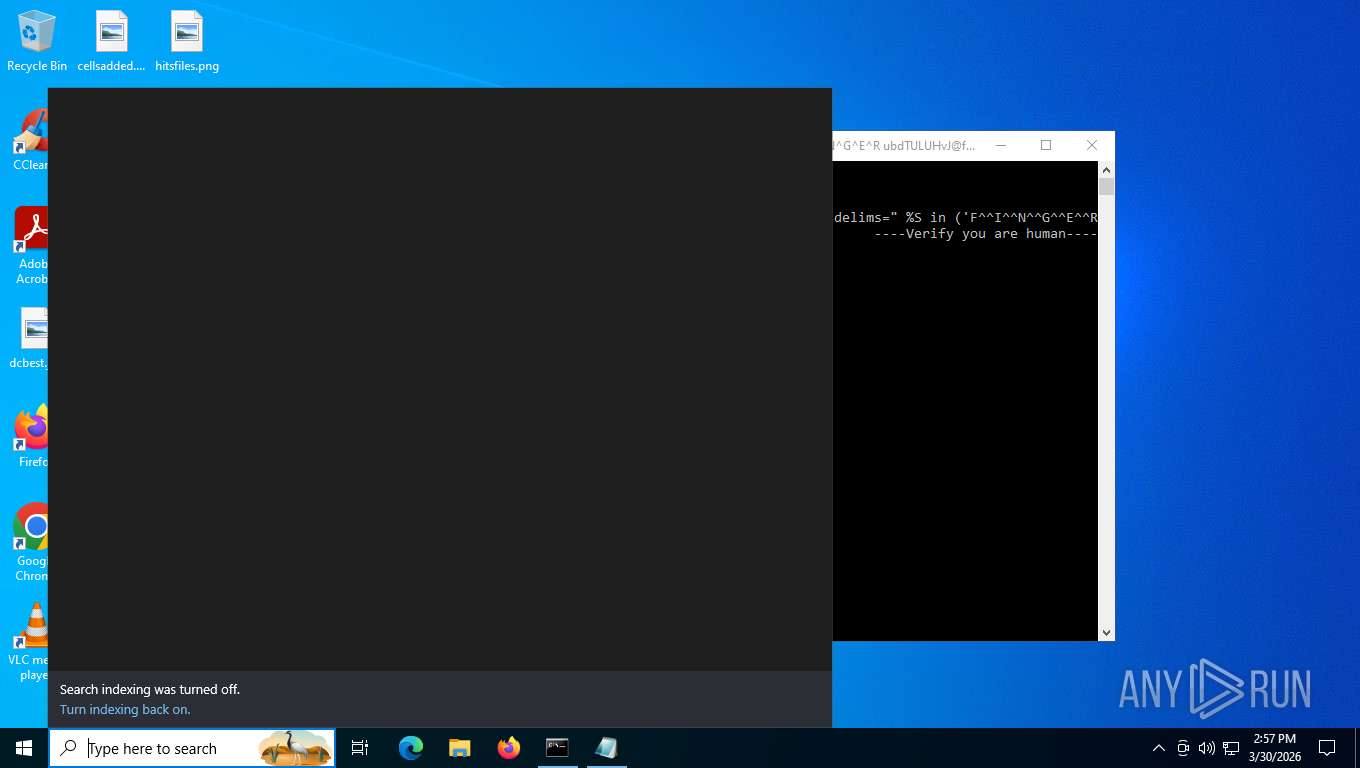Open the Recycle Bin desktop icon
This screenshot has width=1360, height=768.
(x=37, y=41)
